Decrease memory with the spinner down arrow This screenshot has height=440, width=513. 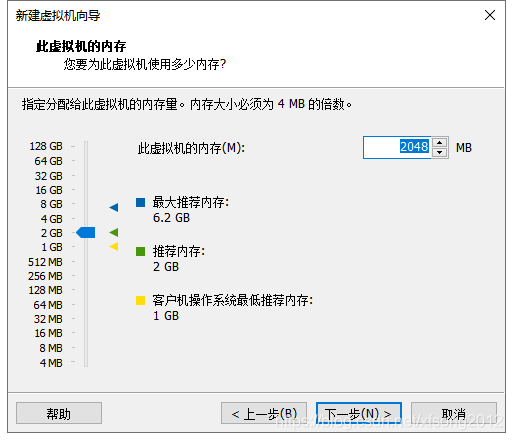point(440,152)
